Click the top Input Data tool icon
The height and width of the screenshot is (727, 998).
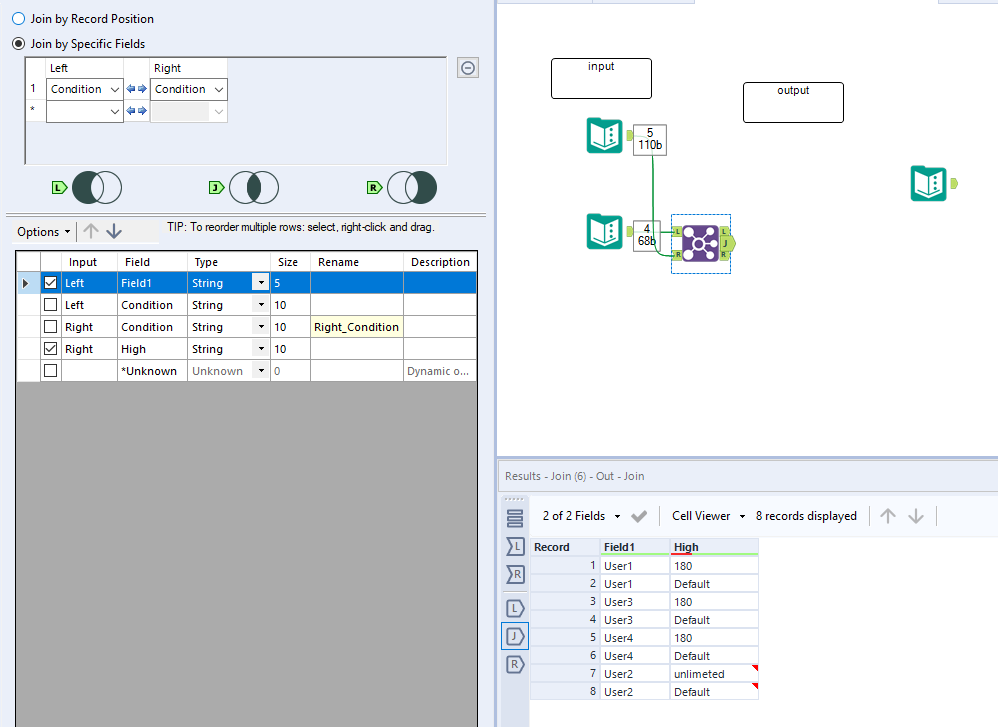[604, 134]
